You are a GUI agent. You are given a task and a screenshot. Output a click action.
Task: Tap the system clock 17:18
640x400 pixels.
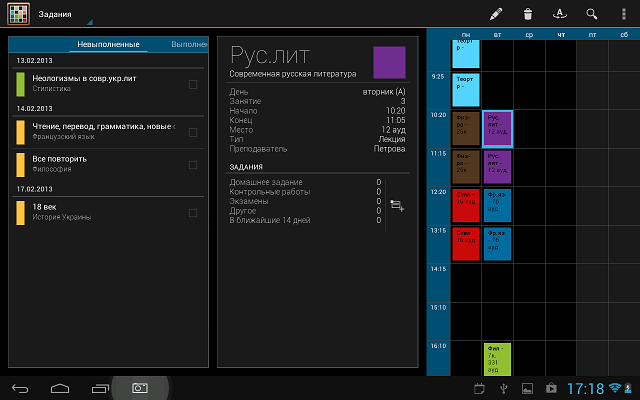pyautogui.click(x=586, y=389)
